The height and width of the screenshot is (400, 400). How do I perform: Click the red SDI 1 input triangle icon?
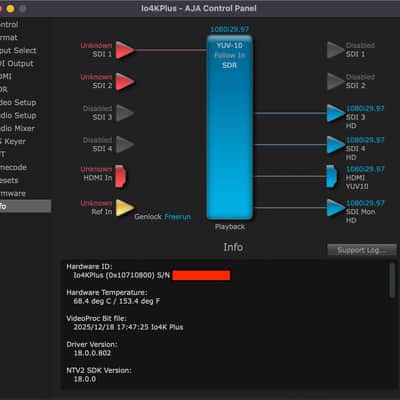125,50
